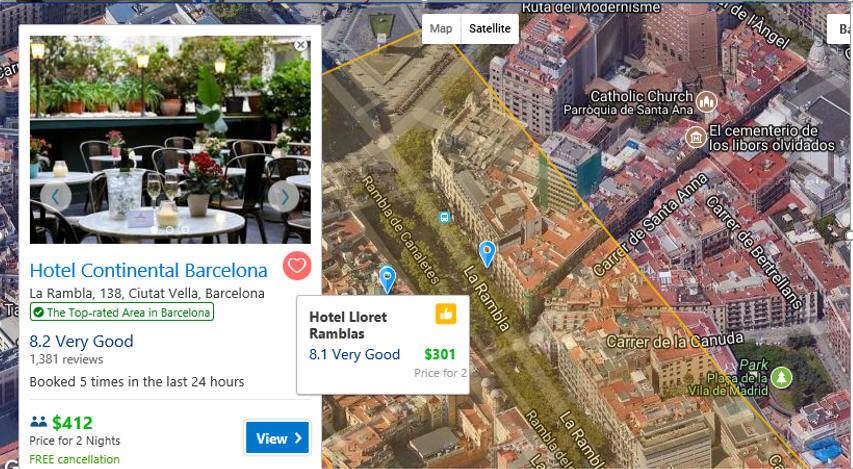This screenshot has height=469, width=853.
Task: Click the View button for hotel
Action: click(278, 438)
